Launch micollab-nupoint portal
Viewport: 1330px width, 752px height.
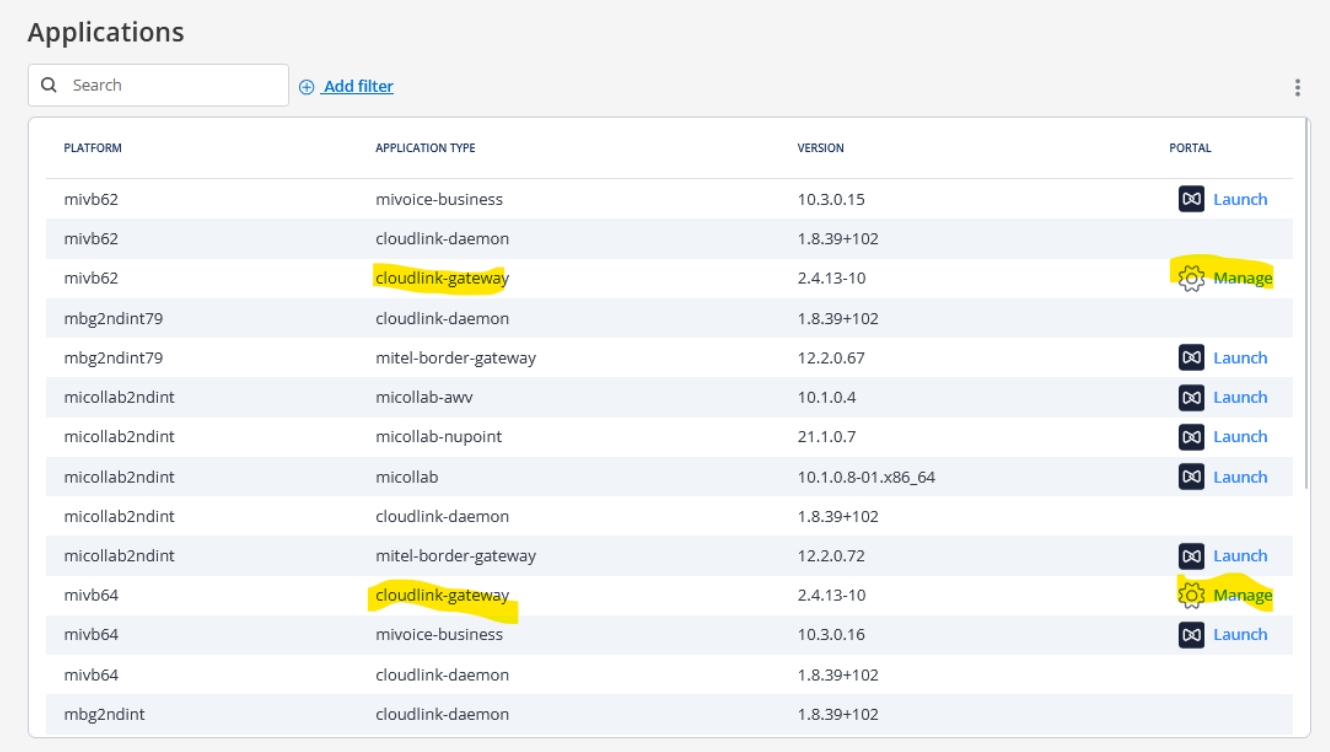(x=1240, y=437)
